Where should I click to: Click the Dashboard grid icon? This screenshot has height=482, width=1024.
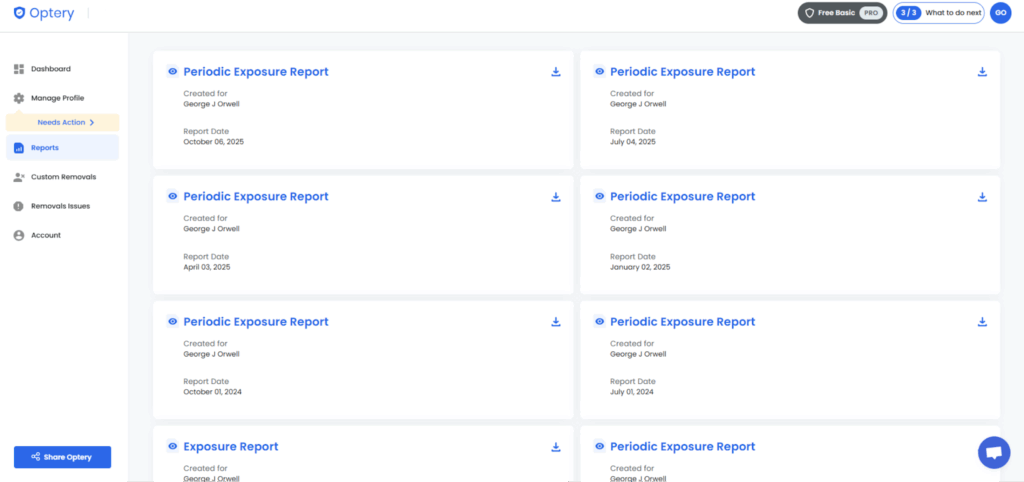(19, 69)
